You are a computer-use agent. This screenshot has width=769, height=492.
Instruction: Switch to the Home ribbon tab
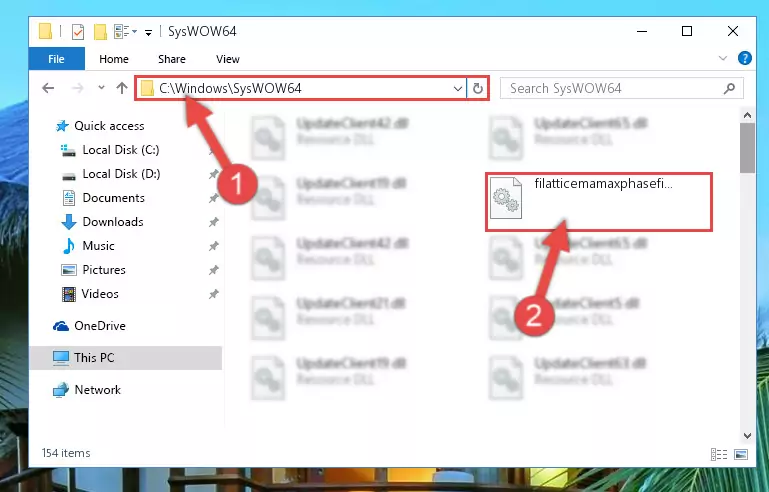click(x=114, y=59)
